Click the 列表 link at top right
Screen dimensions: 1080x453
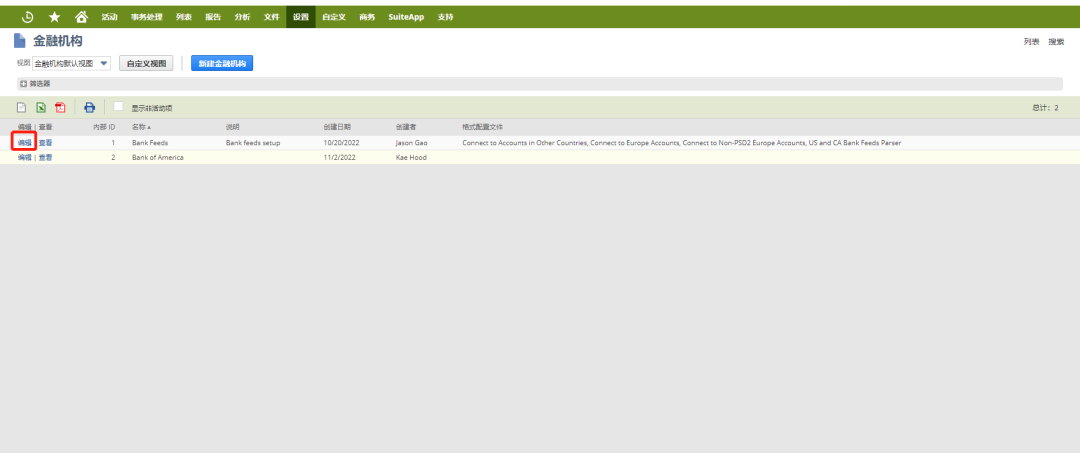[x=1031, y=42]
